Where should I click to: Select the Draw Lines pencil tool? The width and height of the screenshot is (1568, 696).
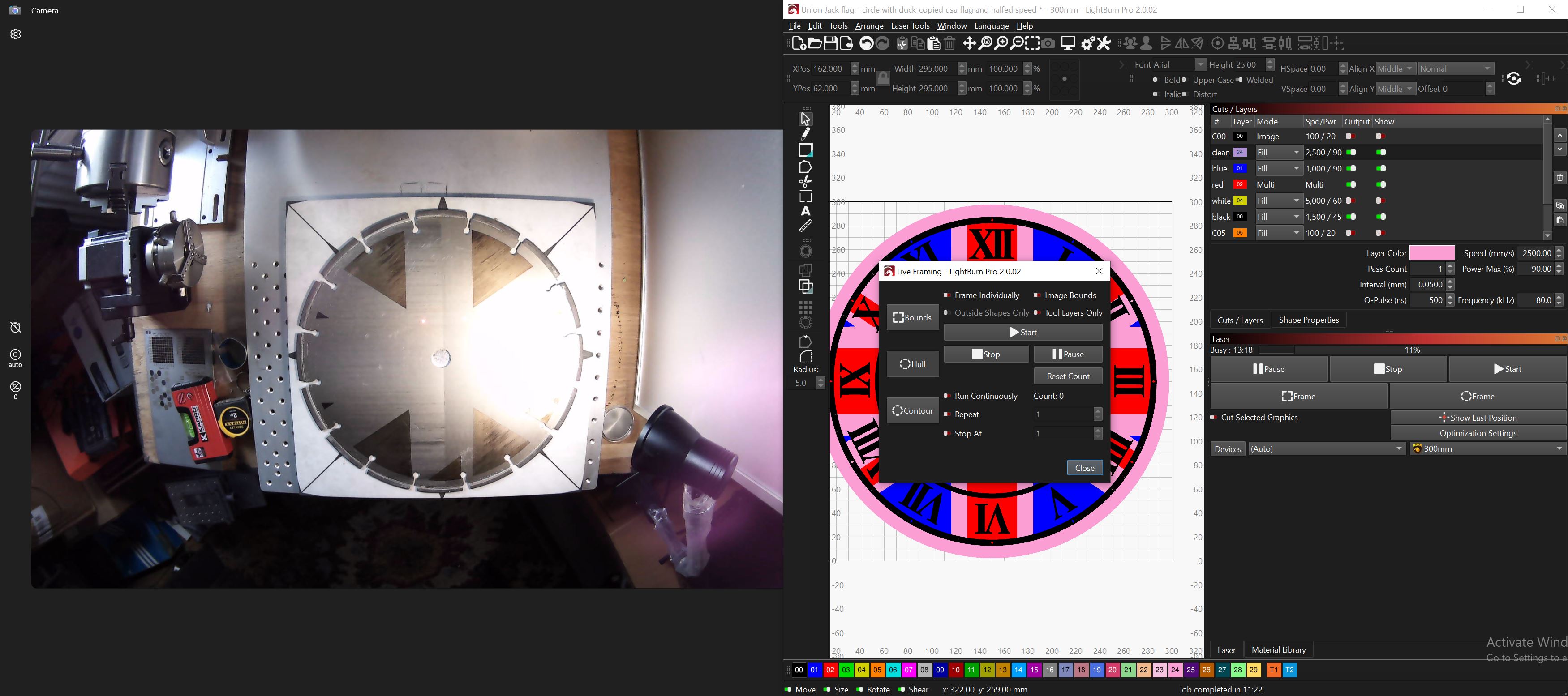point(806,134)
